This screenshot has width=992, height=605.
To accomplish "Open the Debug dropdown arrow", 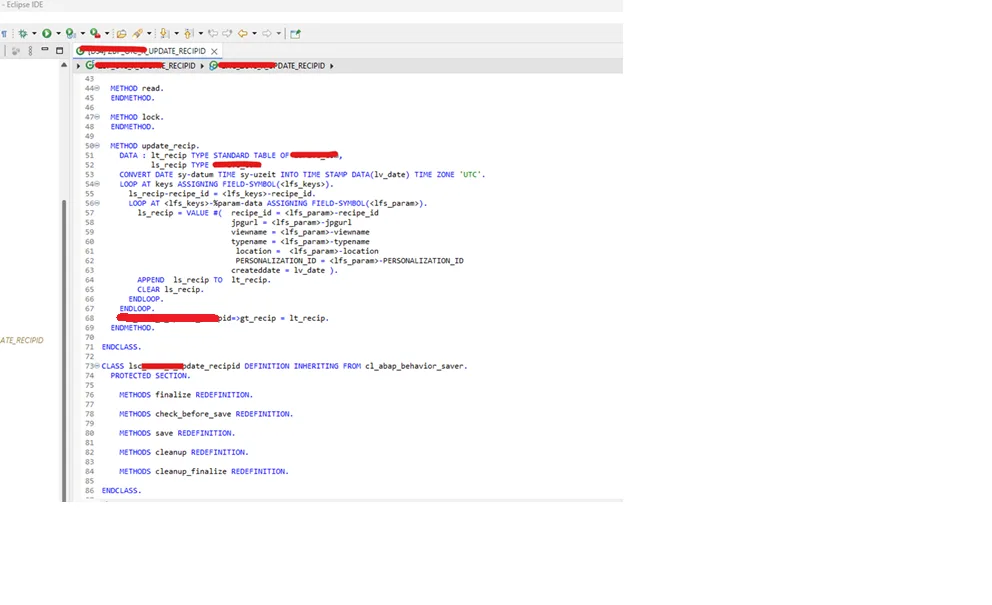I will click(35, 34).
